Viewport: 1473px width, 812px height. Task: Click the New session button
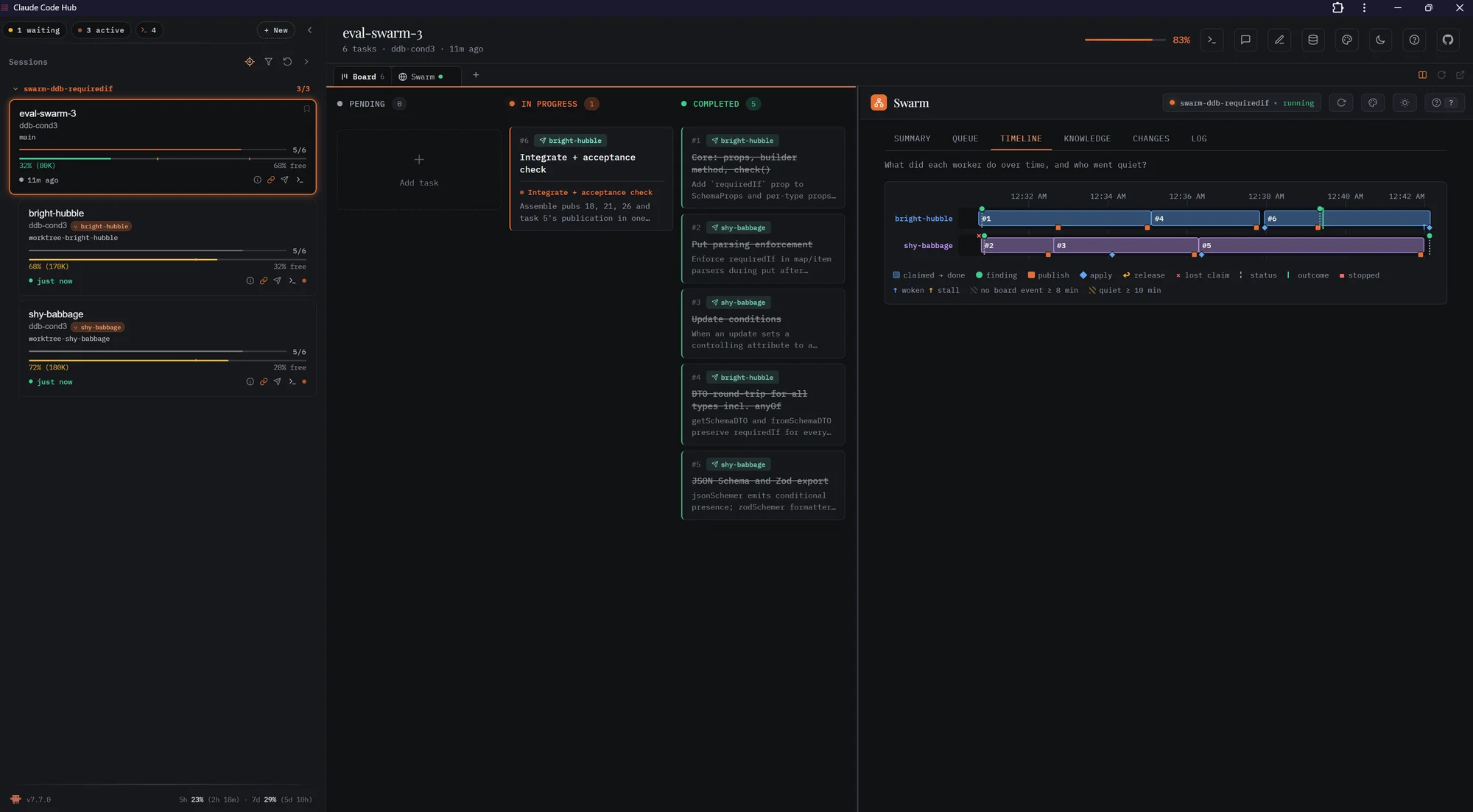tap(275, 30)
